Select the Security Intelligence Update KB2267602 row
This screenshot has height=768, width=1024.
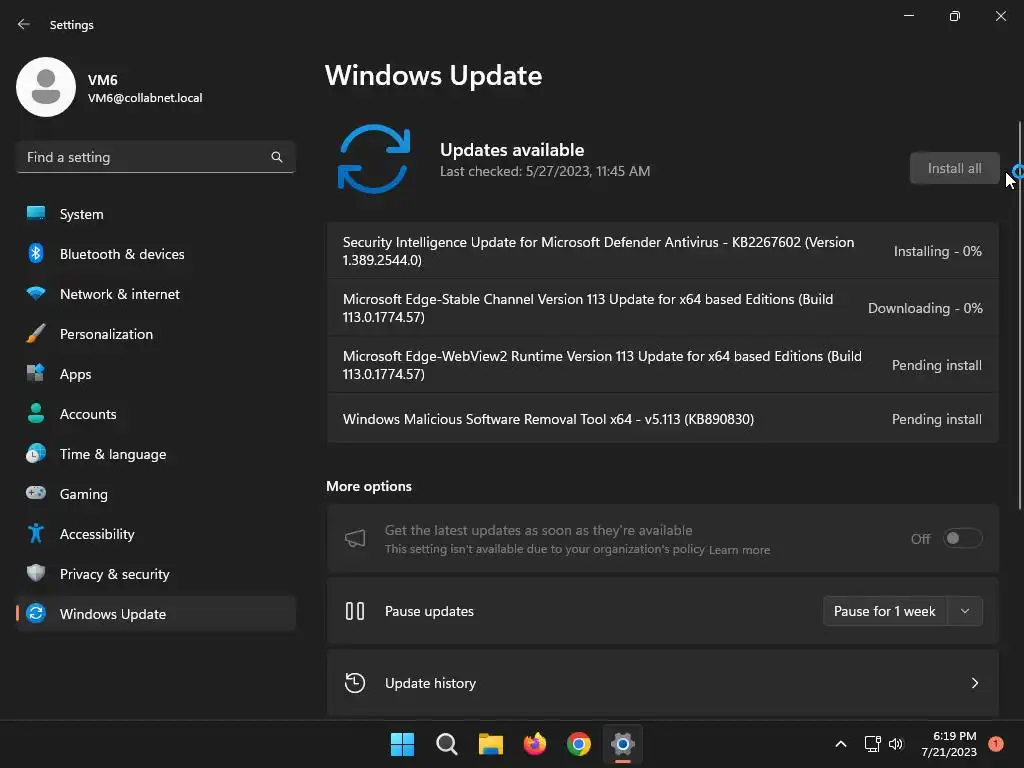(663, 251)
